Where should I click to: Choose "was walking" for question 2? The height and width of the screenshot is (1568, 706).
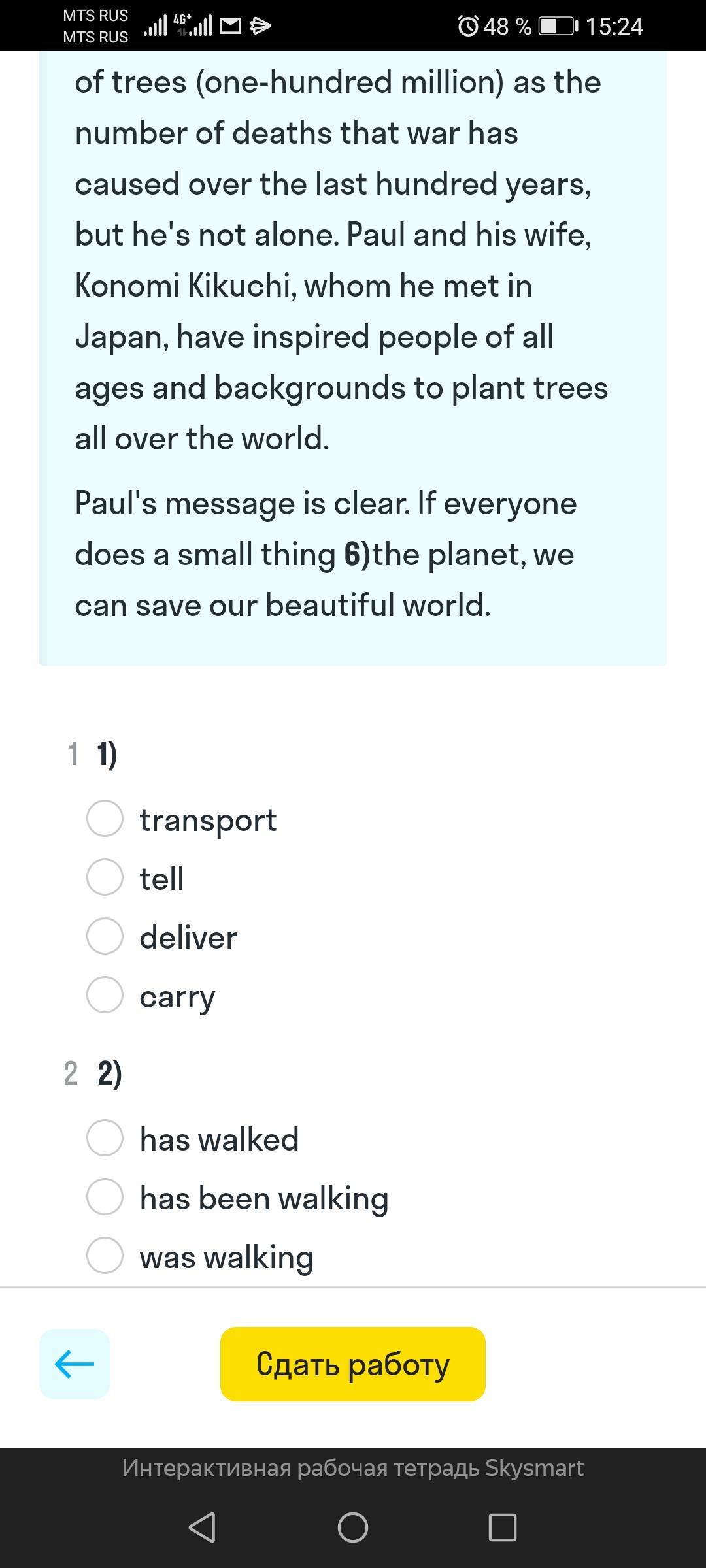pyautogui.click(x=201, y=1256)
